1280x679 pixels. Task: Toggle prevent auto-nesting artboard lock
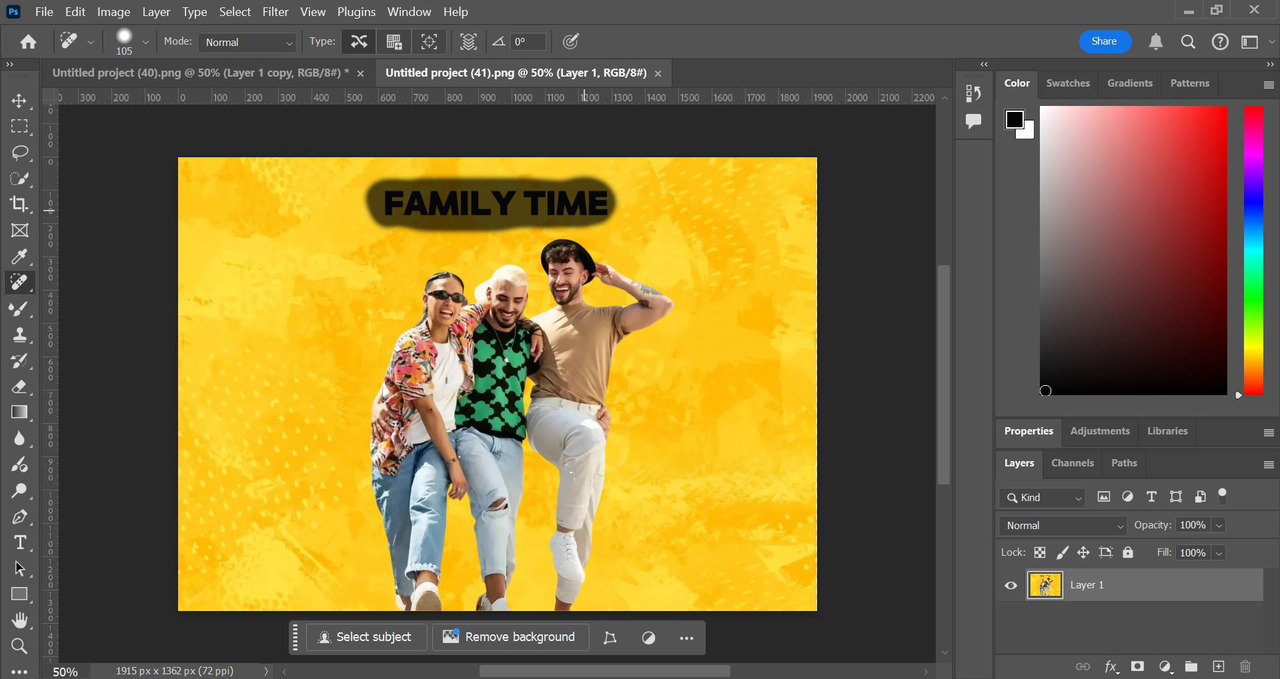click(x=1105, y=552)
